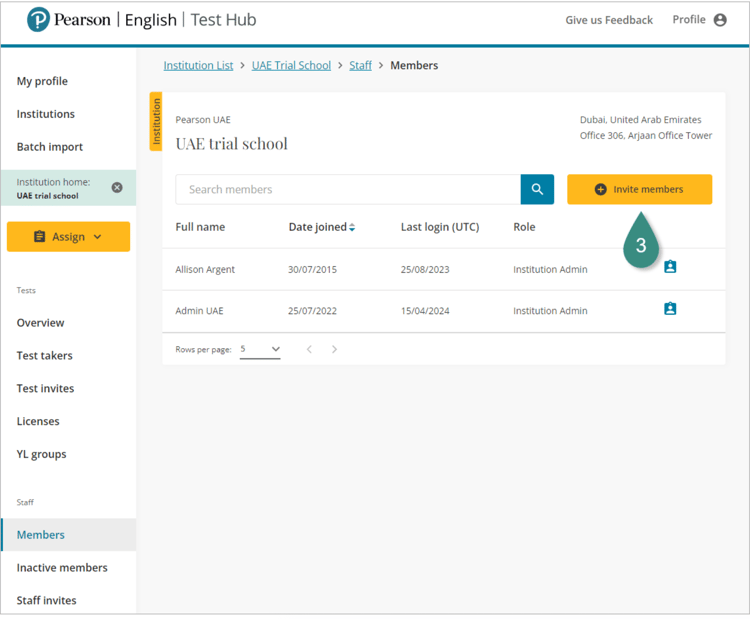Open the Rows per page dropdown
This screenshot has width=750, height=619.
(x=261, y=349)
